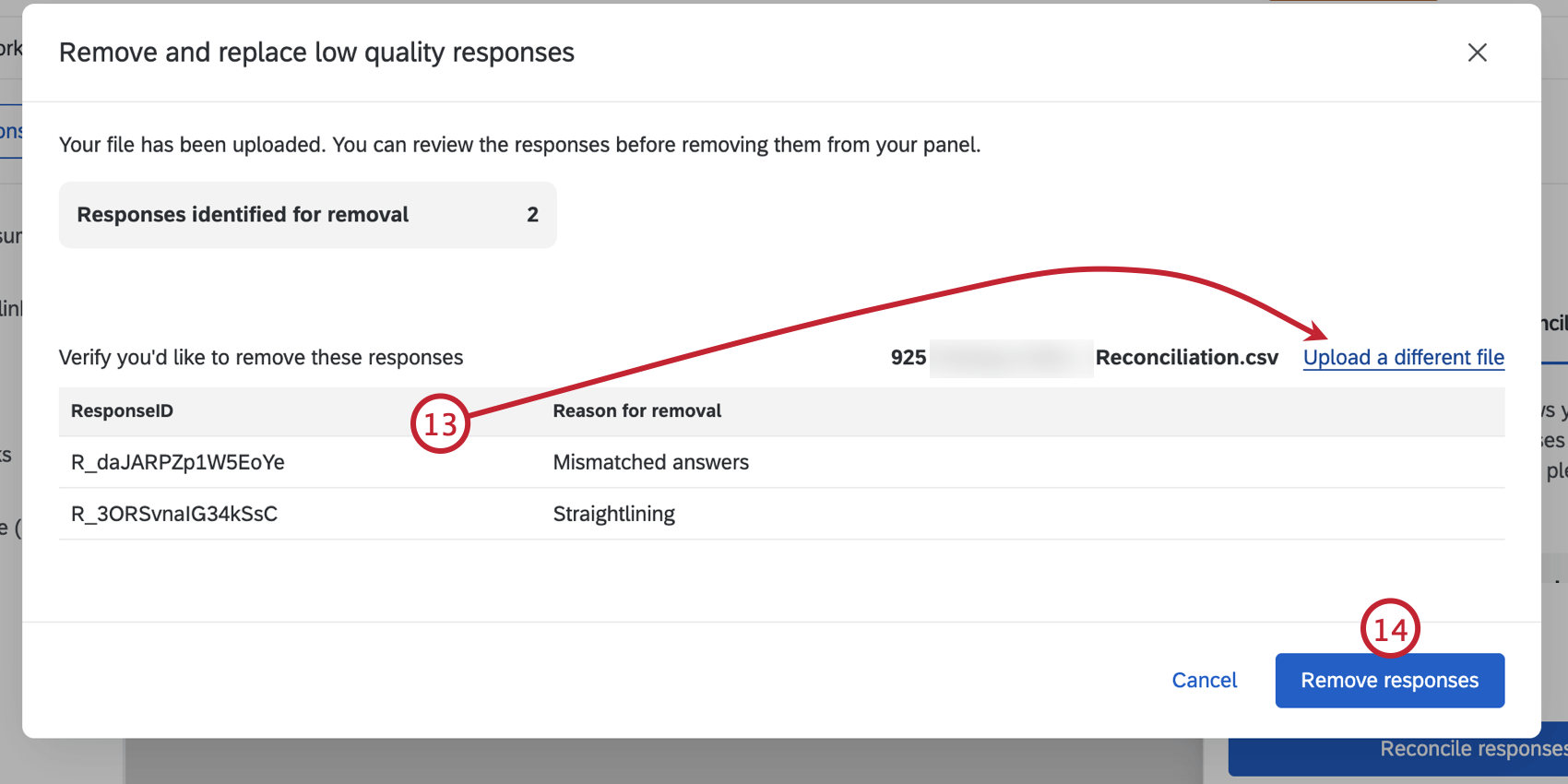Click the red step 14 marker
Screen dimensions: 1568x784
(x=1390, y=629)
